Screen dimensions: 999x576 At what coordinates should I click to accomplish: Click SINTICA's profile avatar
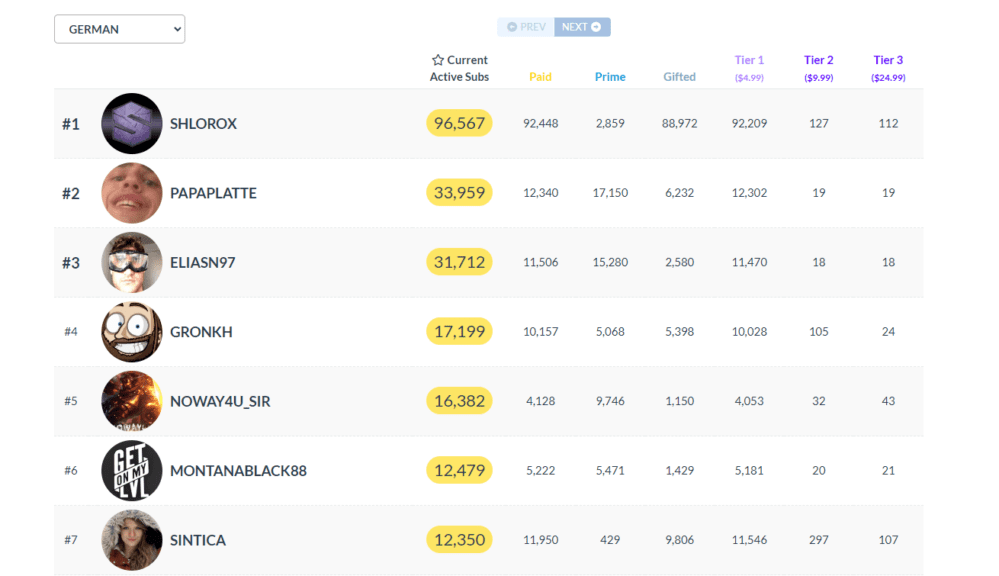(x=132, y=540)
